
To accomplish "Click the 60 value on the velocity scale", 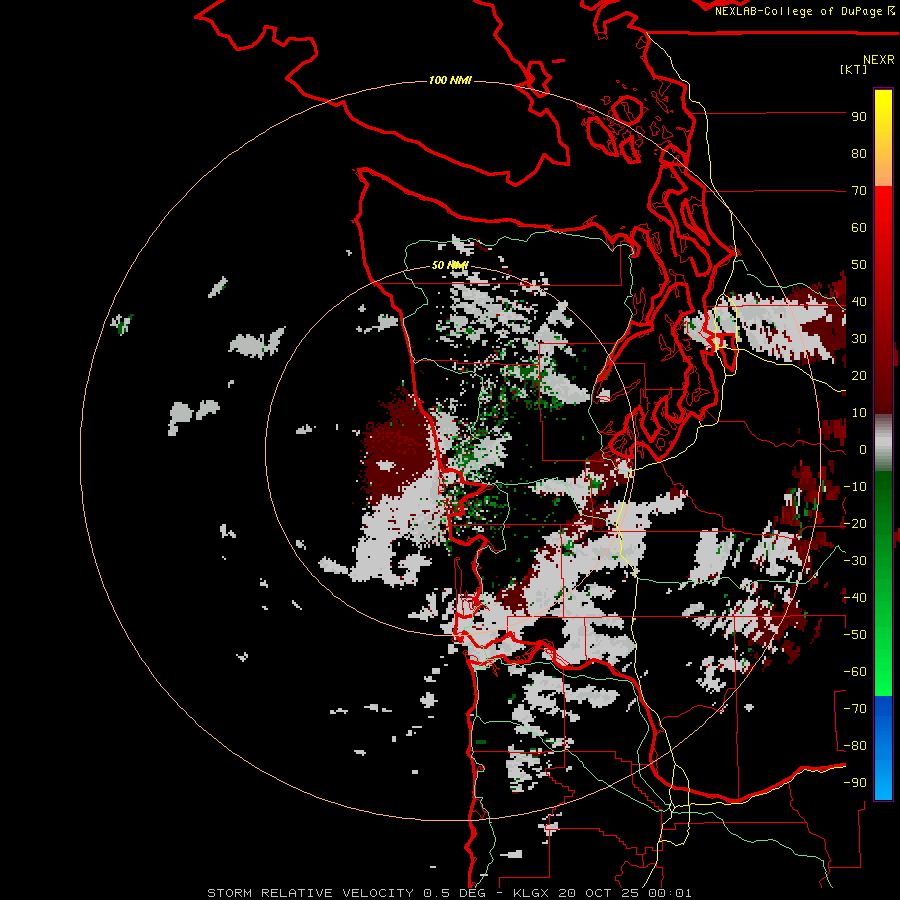I will pos(859,228).
